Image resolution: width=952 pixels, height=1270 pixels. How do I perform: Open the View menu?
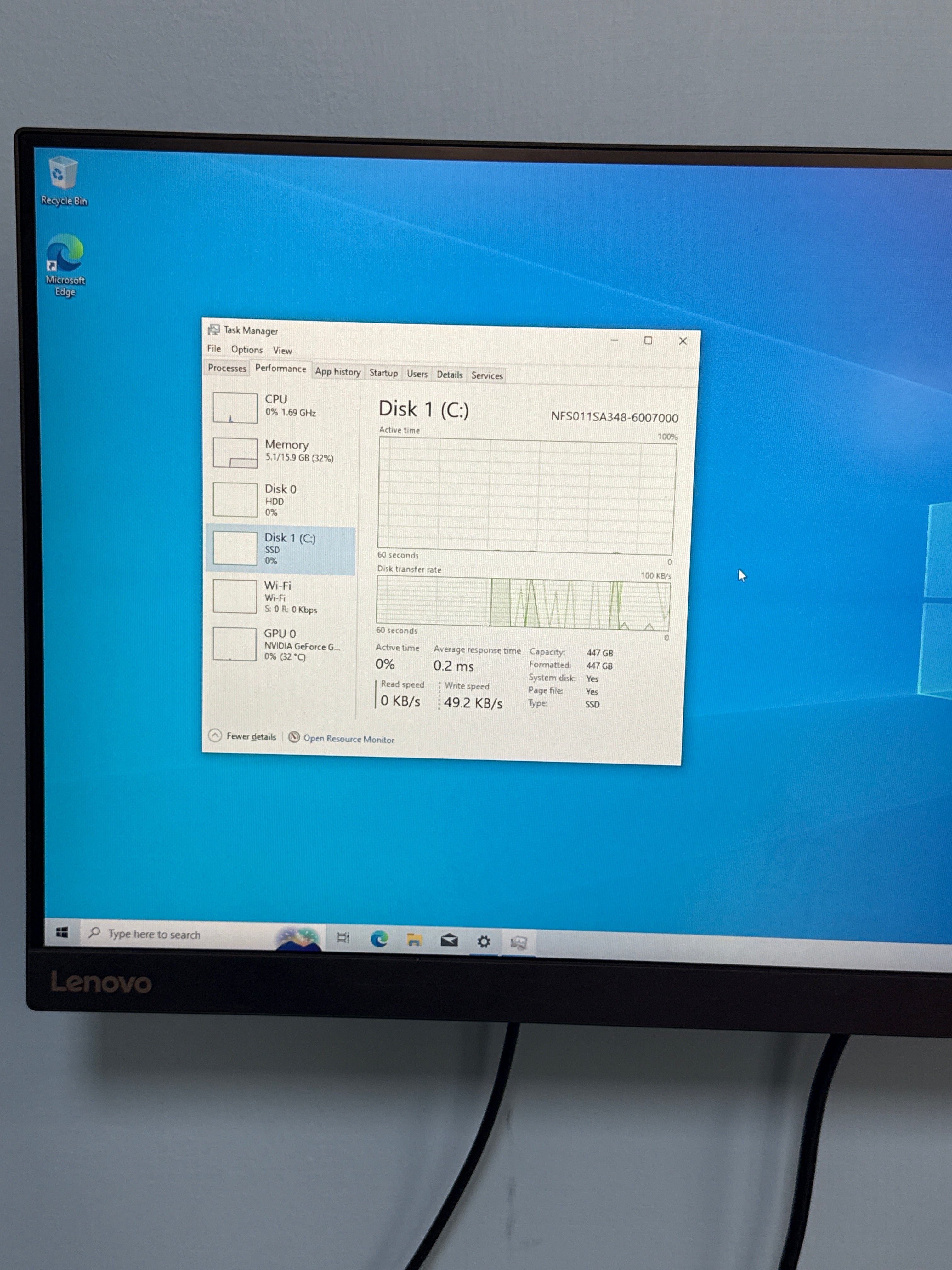point(282,350)
